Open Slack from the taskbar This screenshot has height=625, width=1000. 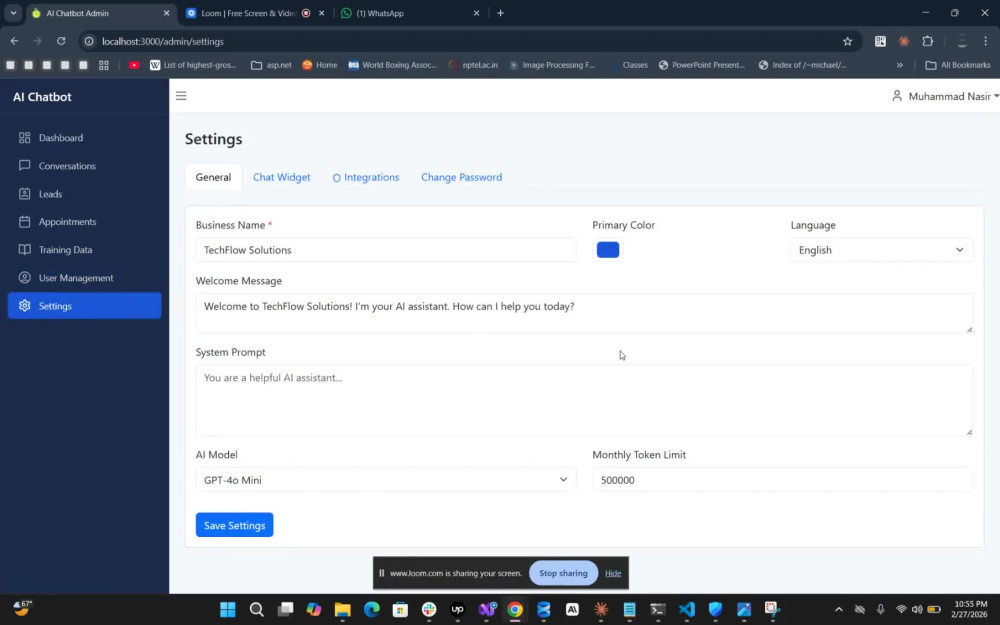(429, 610)
